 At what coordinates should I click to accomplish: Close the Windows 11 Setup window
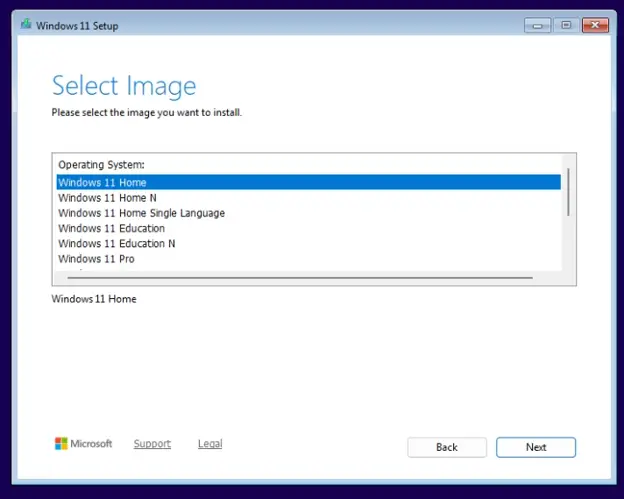pos(595,25)
